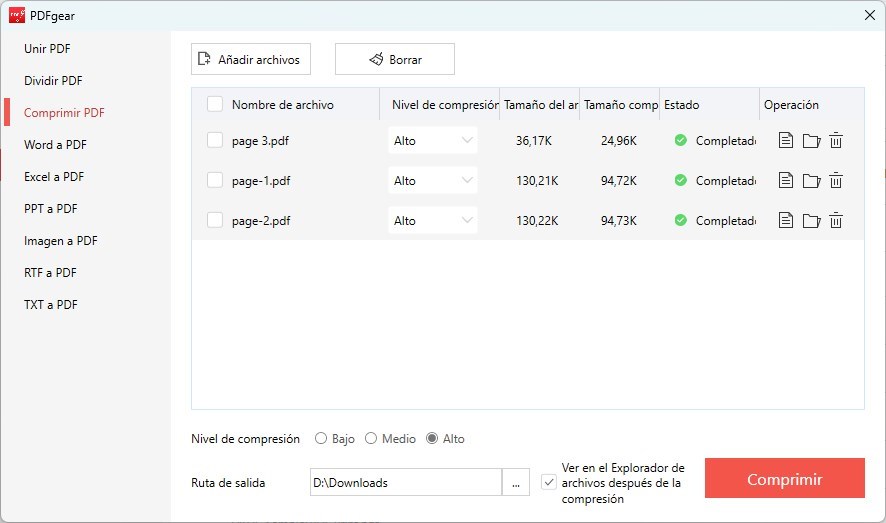
Task: Check the box for page 3.pdf
Action: 215,140
